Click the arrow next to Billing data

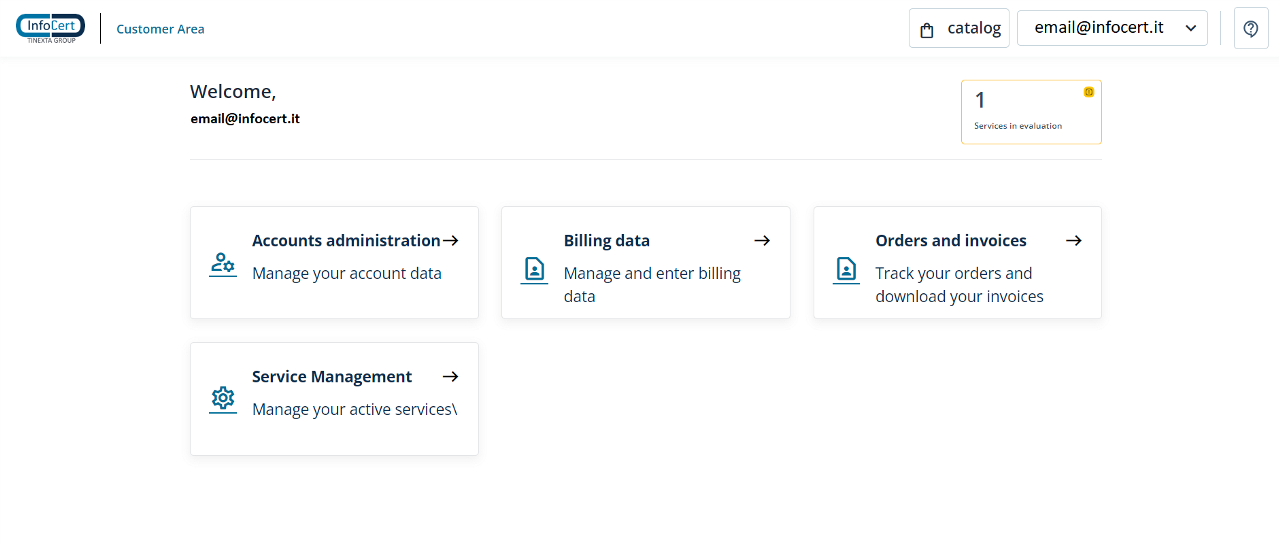click(x=762, y=240)
